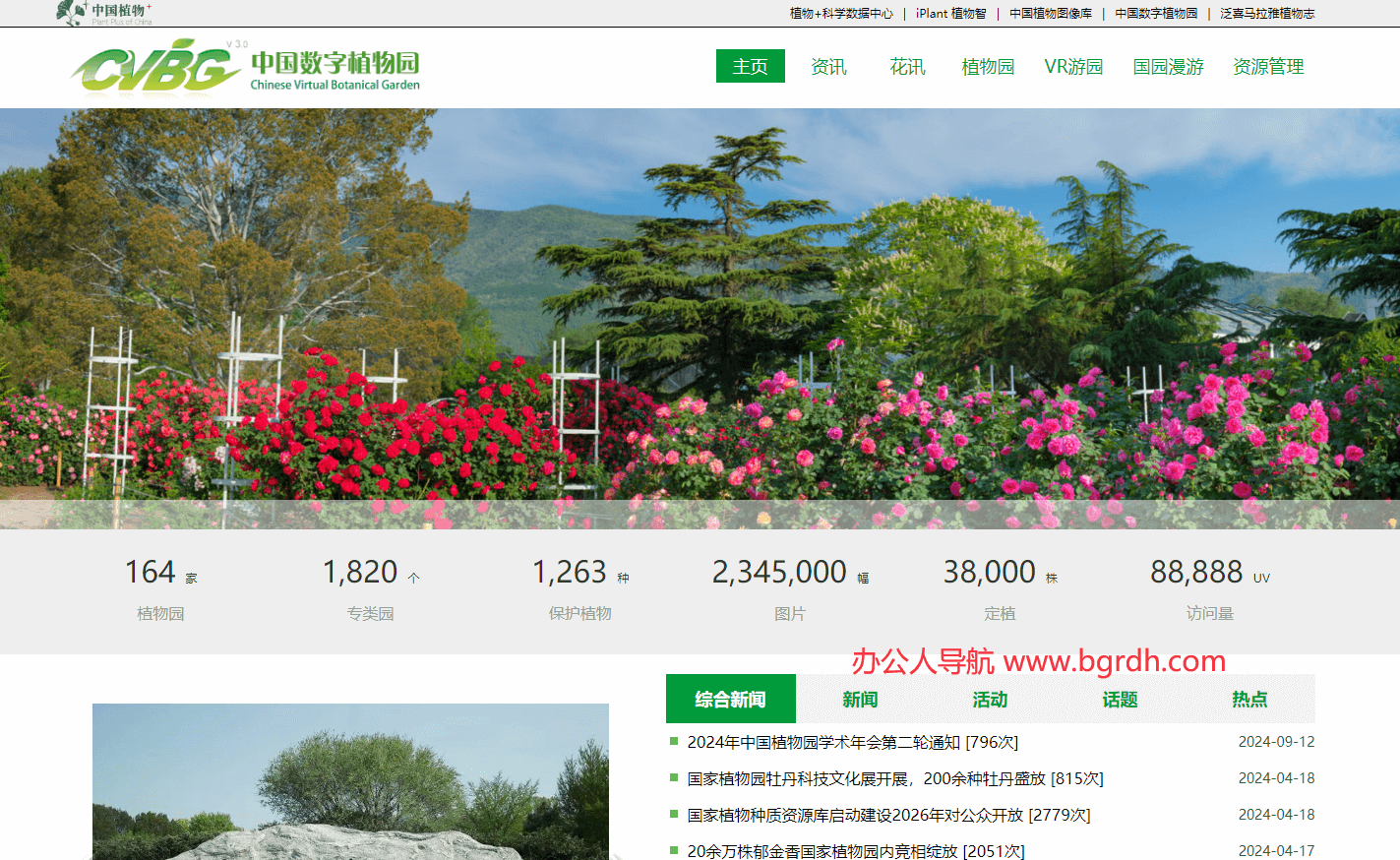This screenshot has width=1400, height=860.
Task: Open the 资讯 navigation item
Action: click(x=828, y=66)
